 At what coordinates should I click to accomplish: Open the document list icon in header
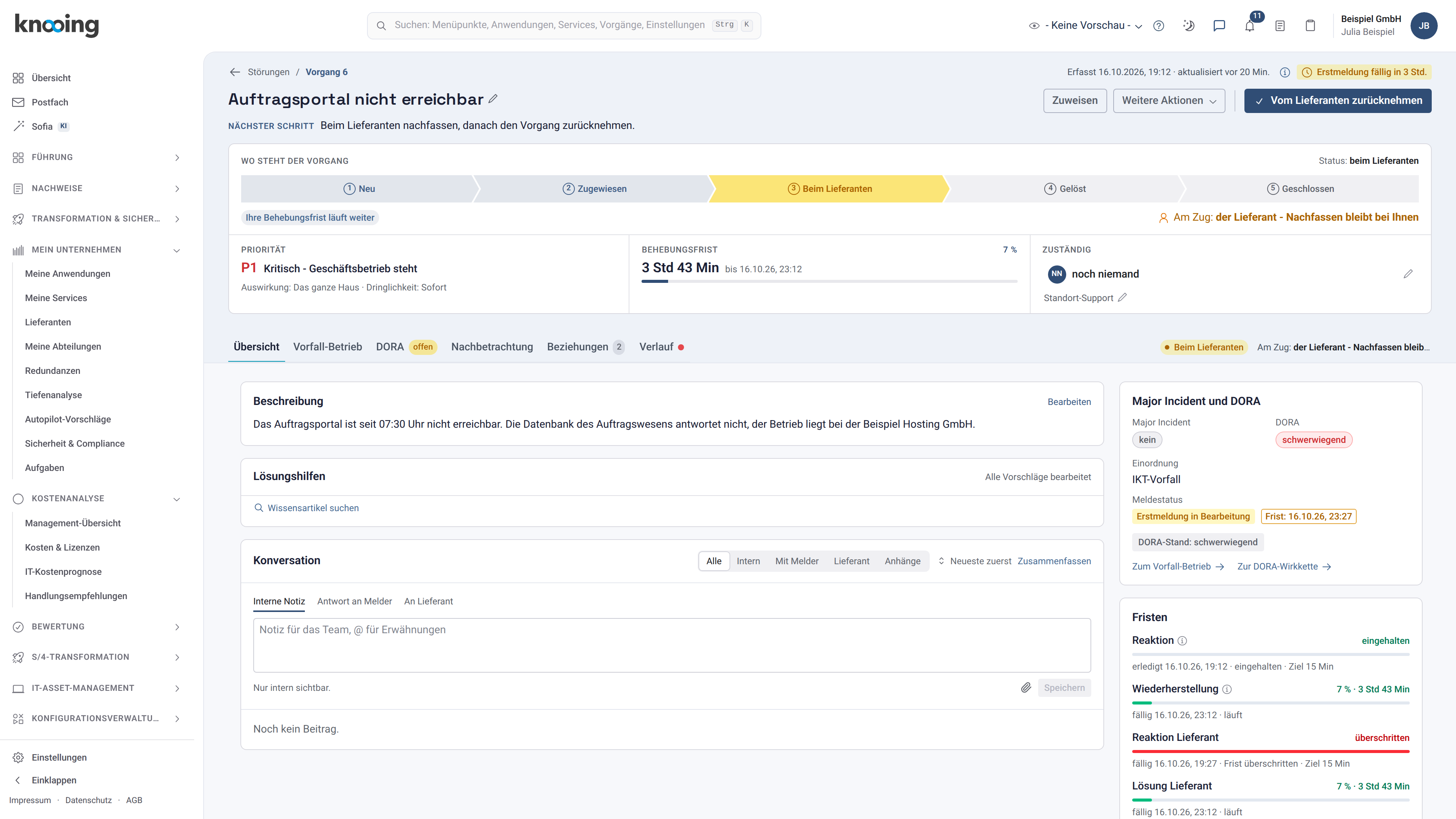tap(1280, 25)
